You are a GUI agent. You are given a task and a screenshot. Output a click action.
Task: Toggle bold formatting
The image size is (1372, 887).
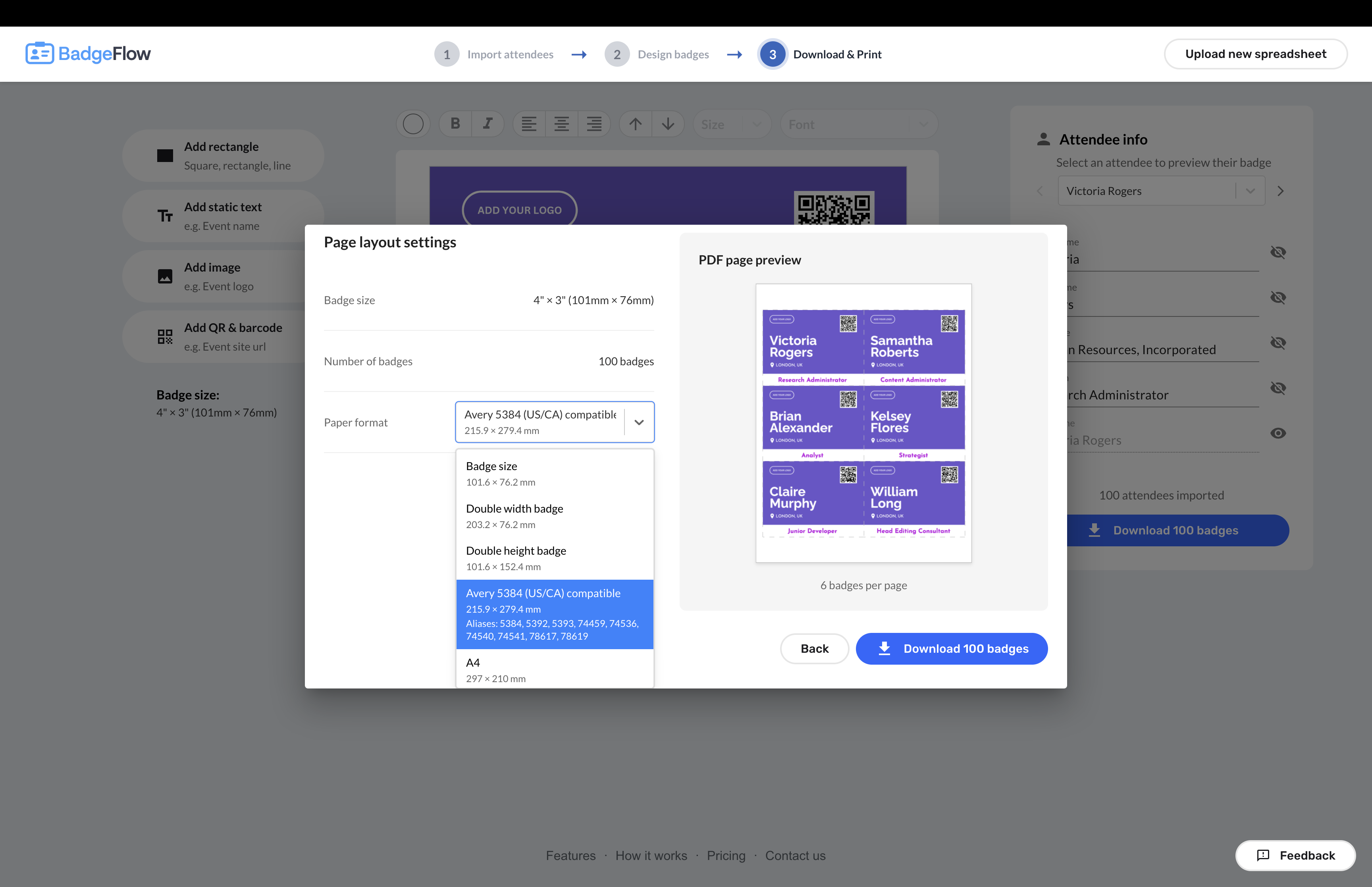[455, 124]
